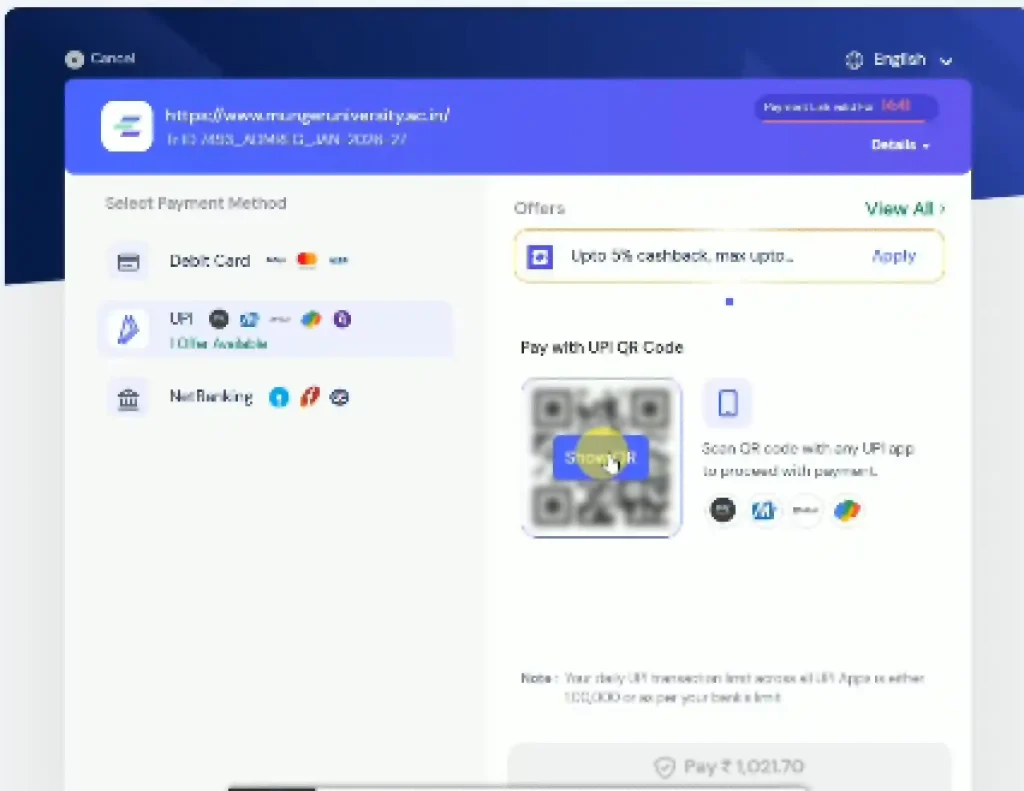Click the blue SBI bank icon in the NetBanking row

click(x=279, y=397)
